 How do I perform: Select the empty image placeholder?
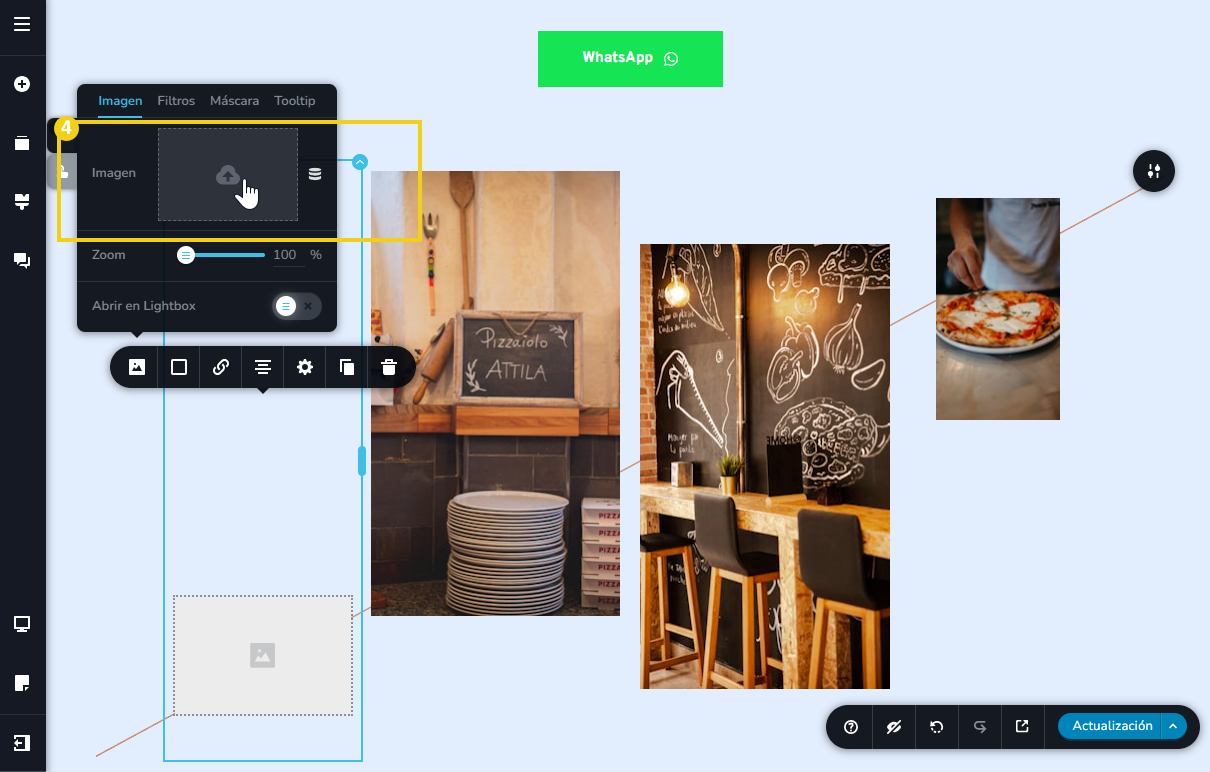pyautogui.click(x=263, y=656)
